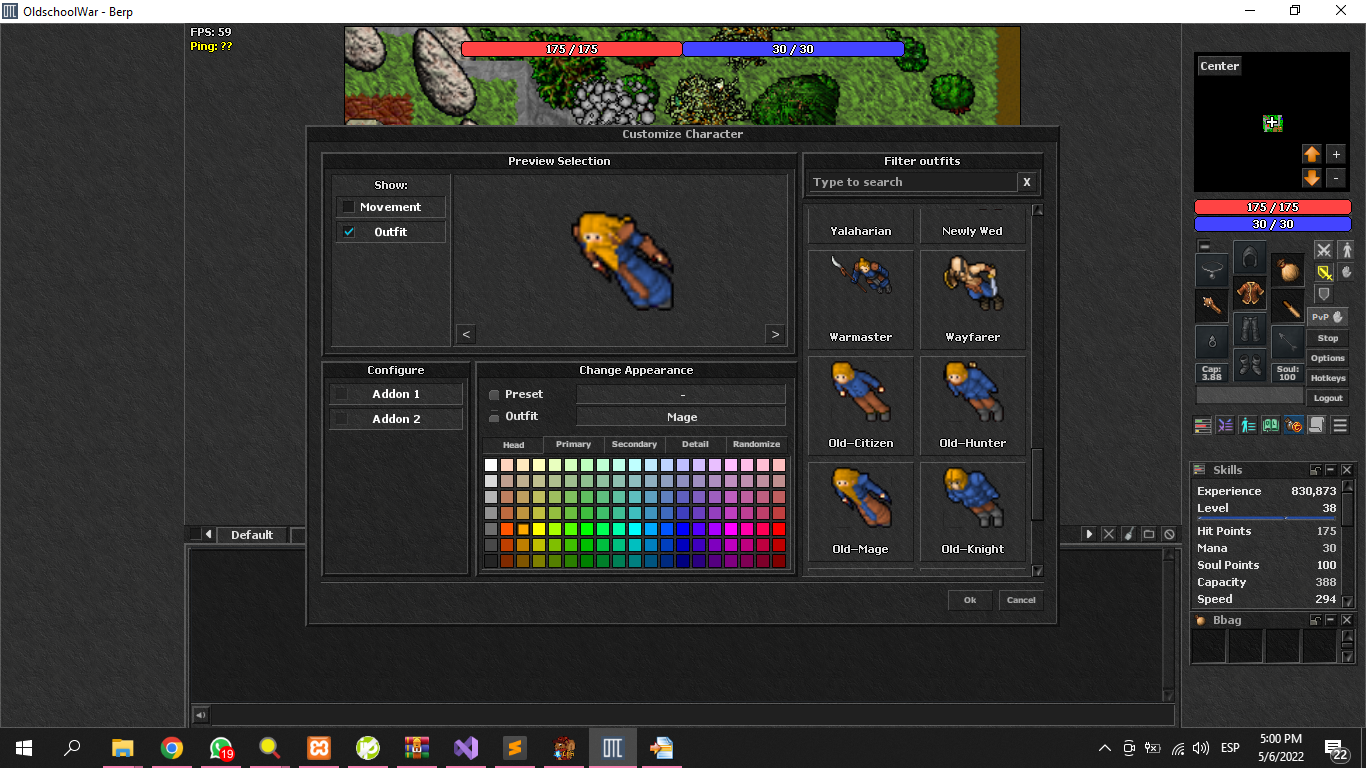The width and height of the screenshot is (1366, 768).
Task: Click the boots equipment slot
Action: pyautogui.click(x=1249, y=365)
